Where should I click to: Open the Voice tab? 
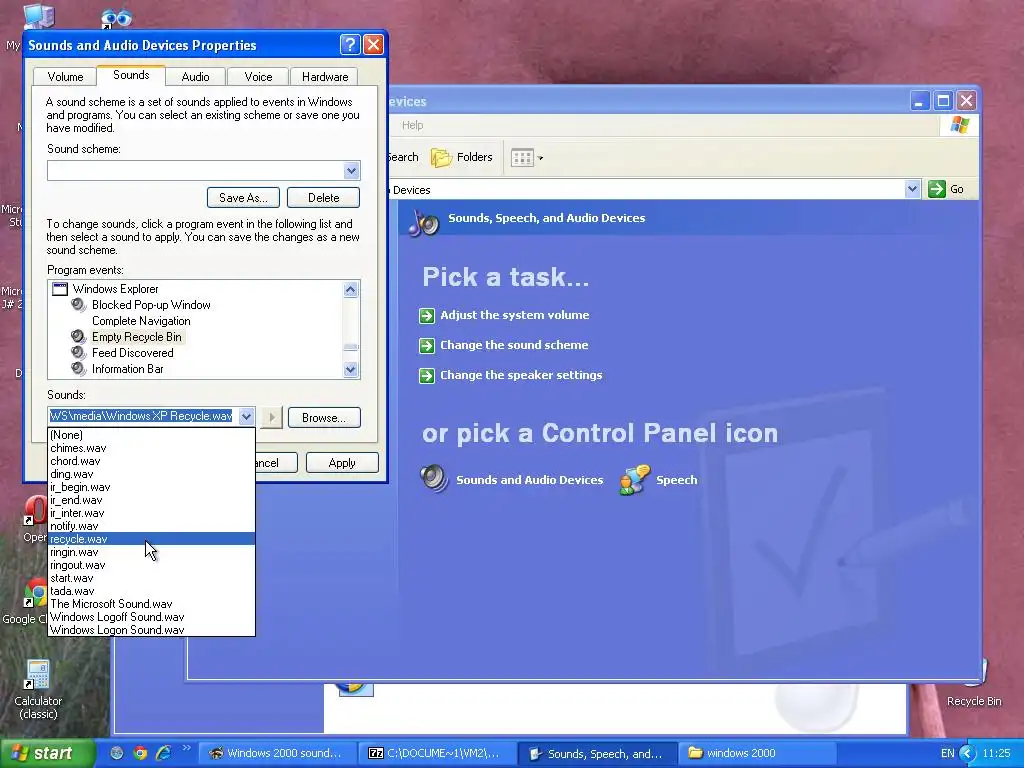click(258, 76)
